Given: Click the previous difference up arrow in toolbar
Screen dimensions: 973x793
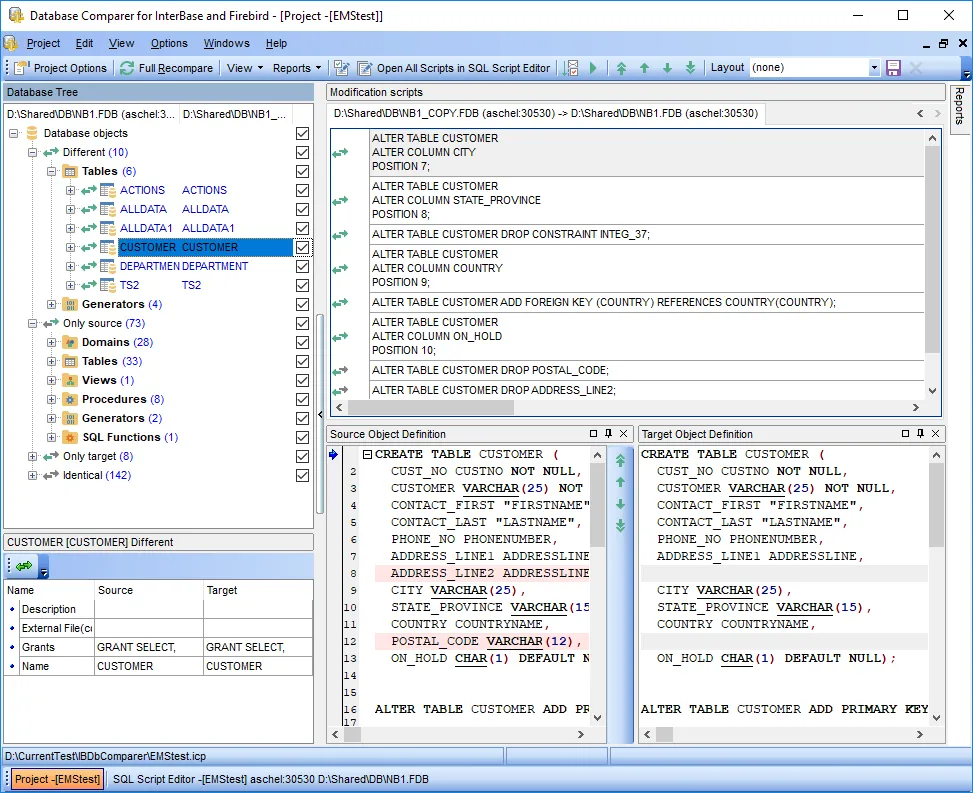Looking at the screenshot, I should tap(644, 68).
